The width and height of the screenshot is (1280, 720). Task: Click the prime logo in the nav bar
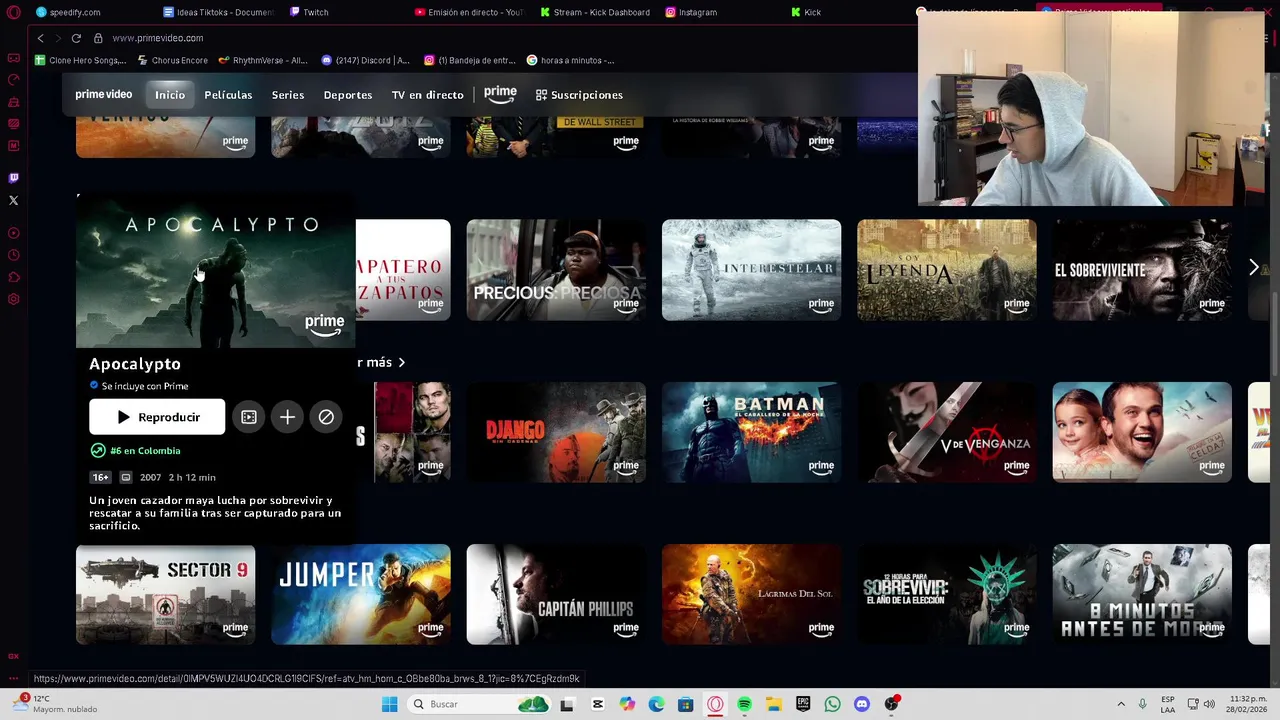[x=500, y=94]
